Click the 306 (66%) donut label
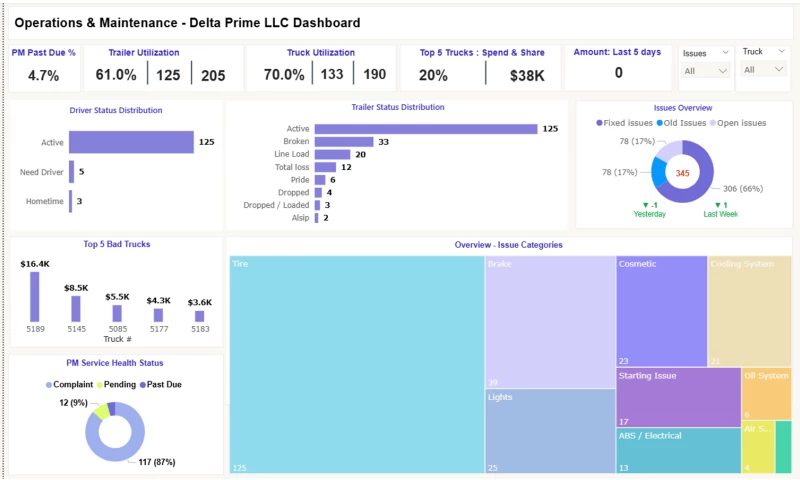This screenshot has width=800, height=480. [x=743, y=189]
